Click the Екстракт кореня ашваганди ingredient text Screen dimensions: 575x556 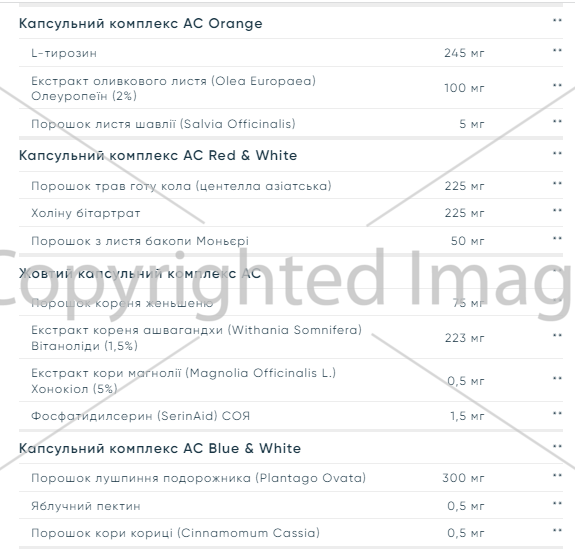pyautogui.click(x=197, y=338)
